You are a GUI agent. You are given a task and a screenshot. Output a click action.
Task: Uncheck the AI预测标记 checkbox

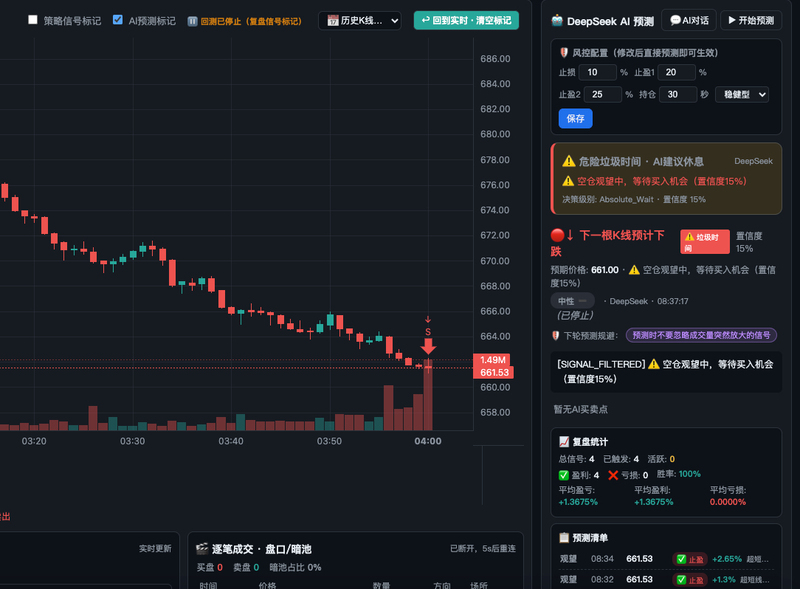coord(117,20)
